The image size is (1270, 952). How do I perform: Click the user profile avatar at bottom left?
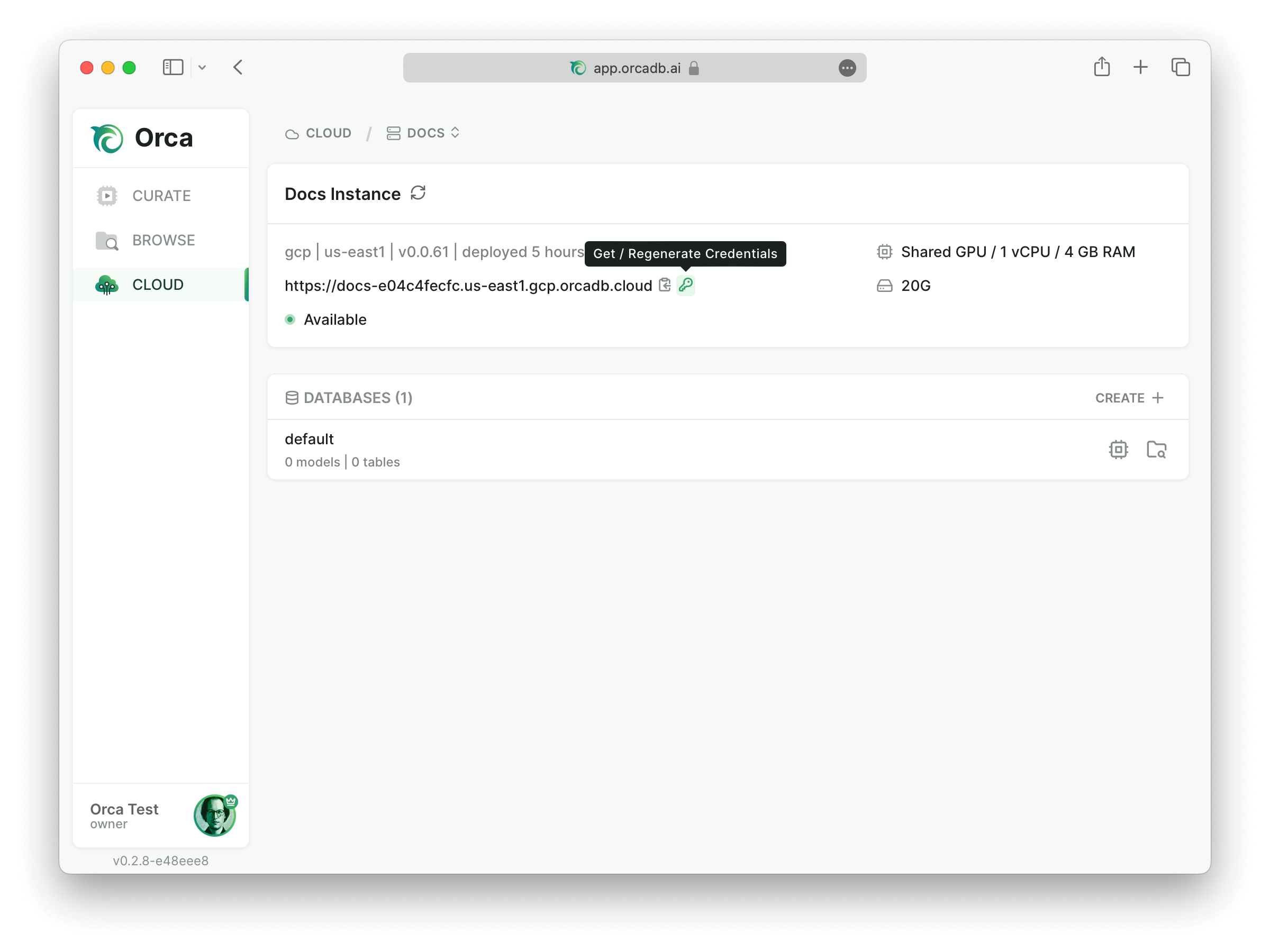click(x=215, y=815)
